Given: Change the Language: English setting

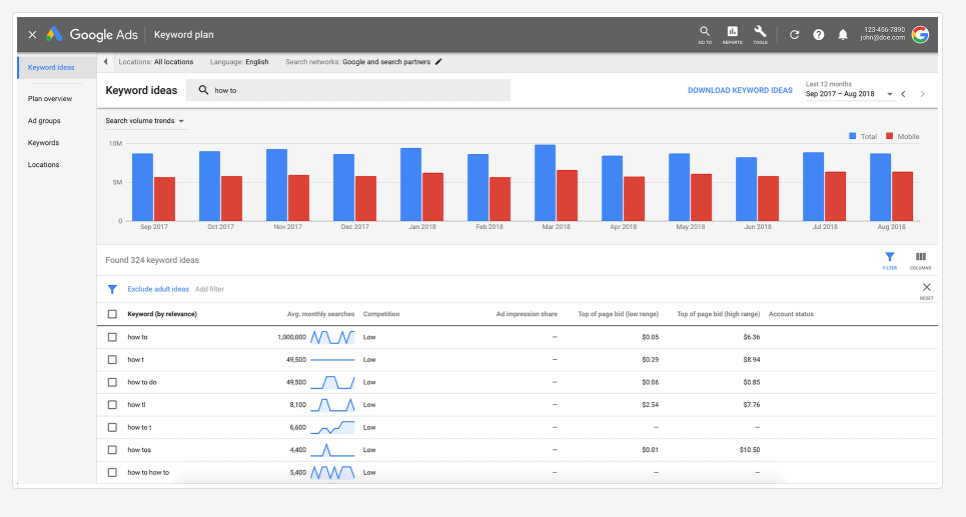Looking at the screenshot, I should (x=239, y=62).
